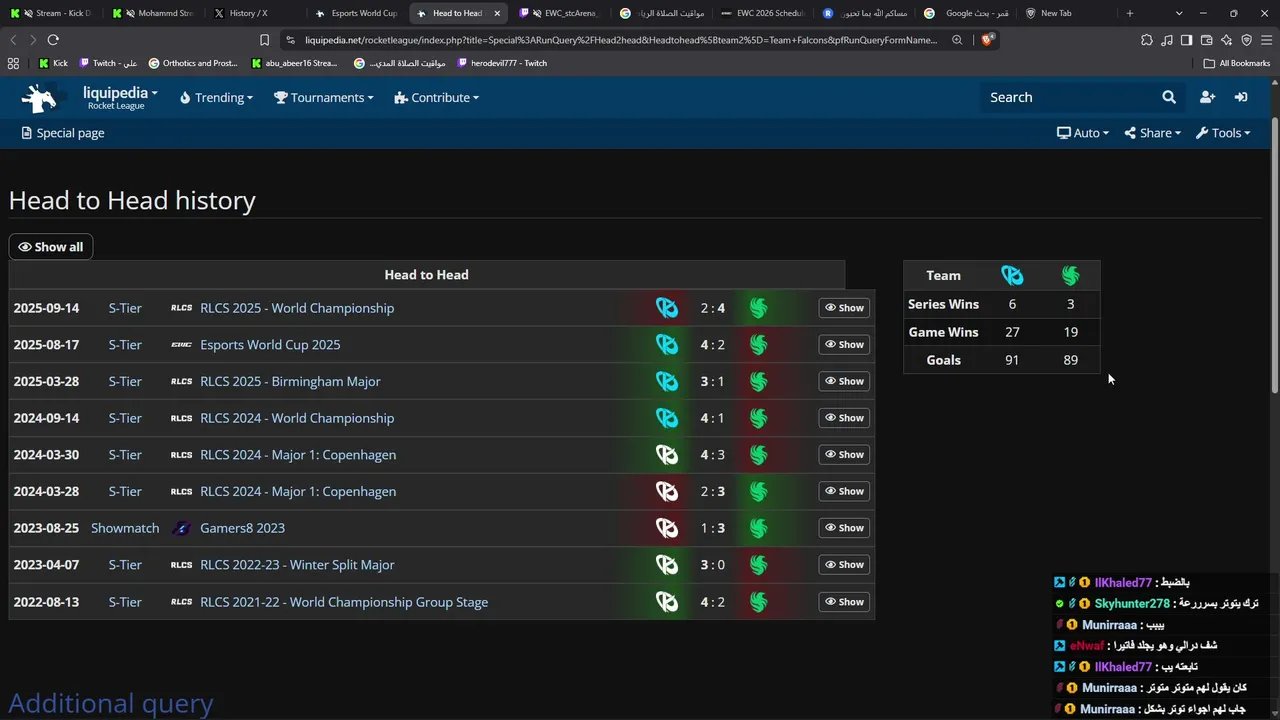1280x720 pixels.
Task: Open the herodevil777 - Twitch bookmark
Action: (x=502, y=63)
